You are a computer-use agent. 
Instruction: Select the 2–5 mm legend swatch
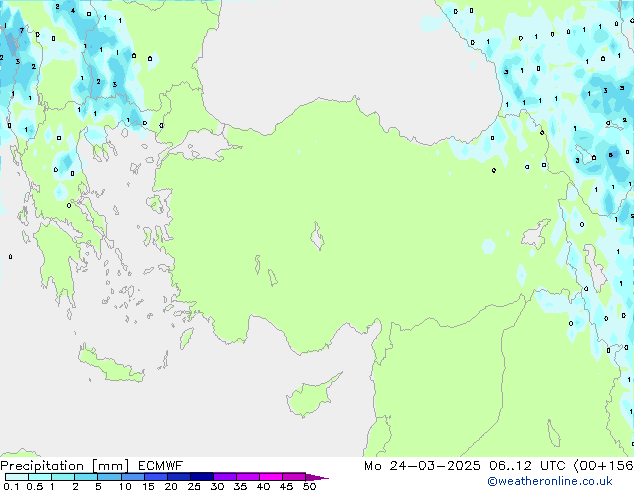pos(86,477)
